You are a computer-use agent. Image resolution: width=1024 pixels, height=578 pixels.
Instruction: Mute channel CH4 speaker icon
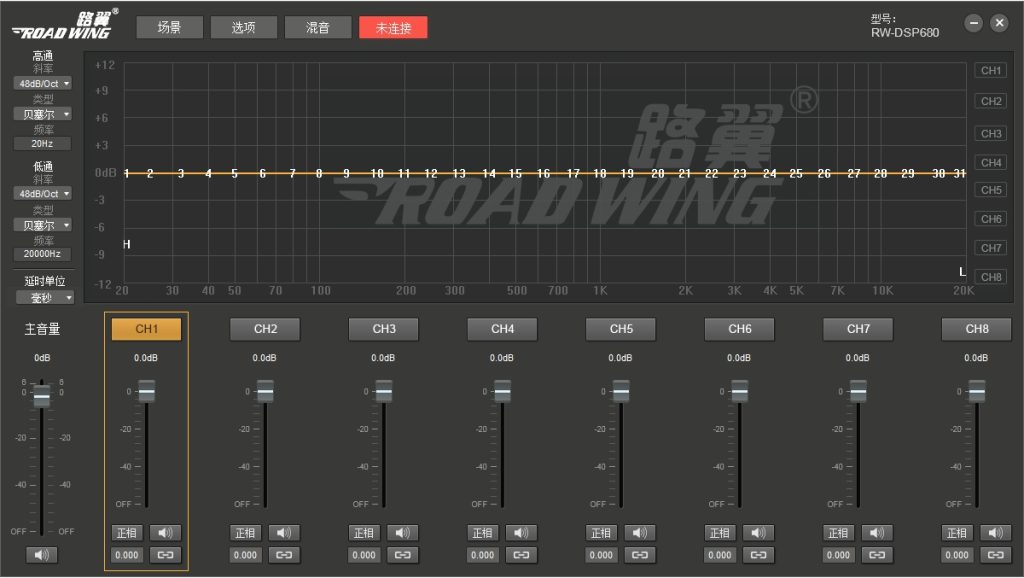click(x=521, y=533)
